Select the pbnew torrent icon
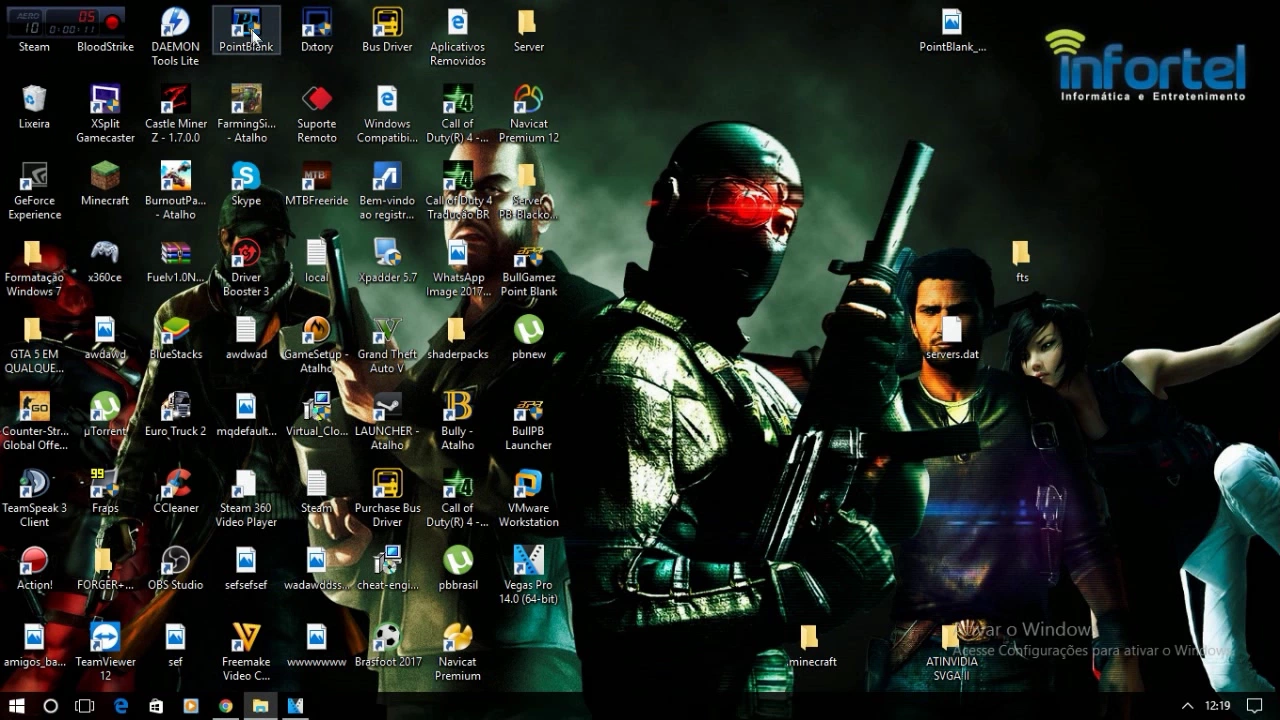This screenshot has width=1280, height=720. (528, 339)
